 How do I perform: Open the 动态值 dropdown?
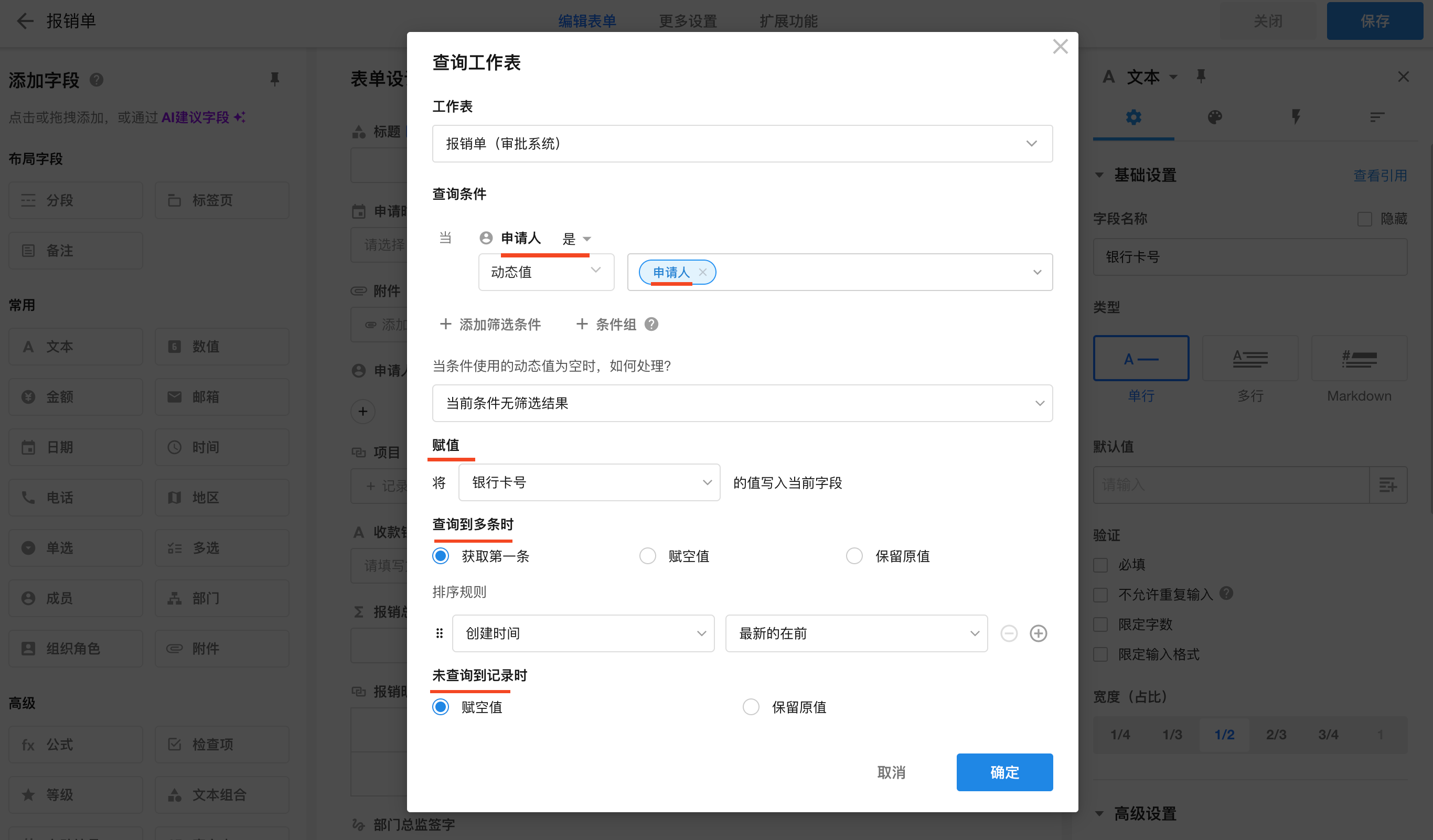546,272
